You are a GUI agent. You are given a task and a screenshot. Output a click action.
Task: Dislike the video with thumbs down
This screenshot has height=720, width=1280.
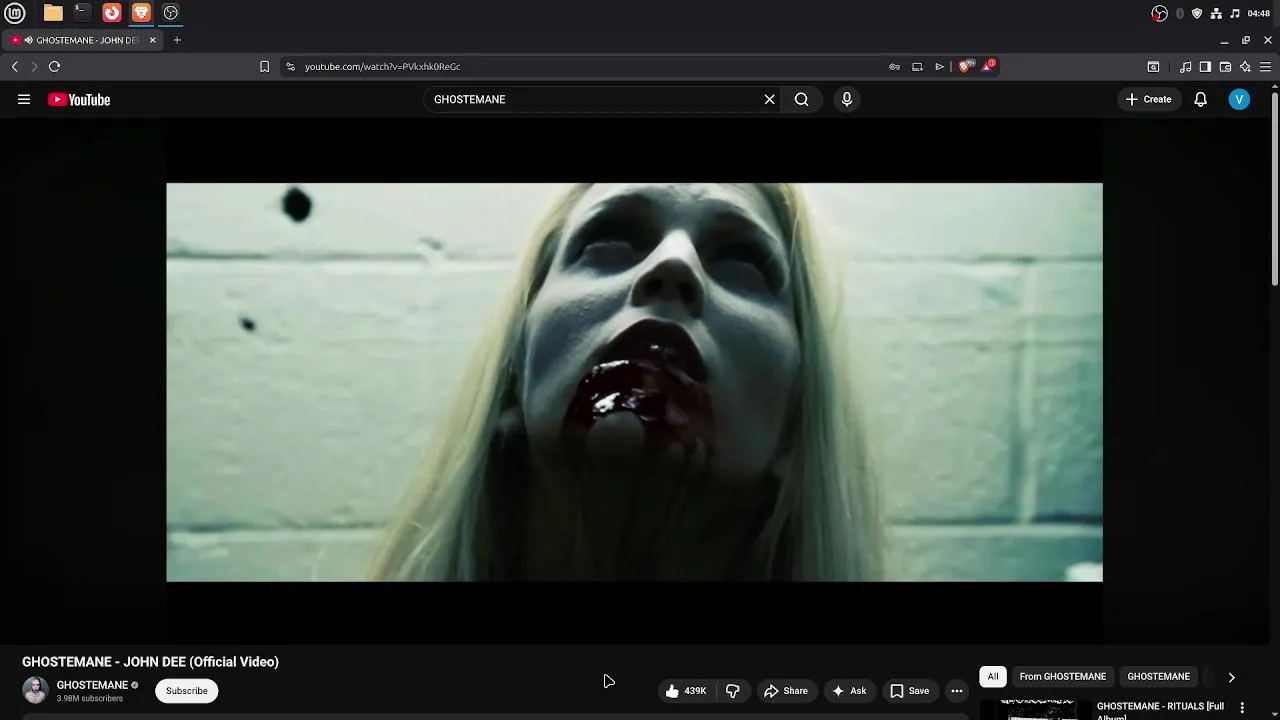[x=733, y=691]
